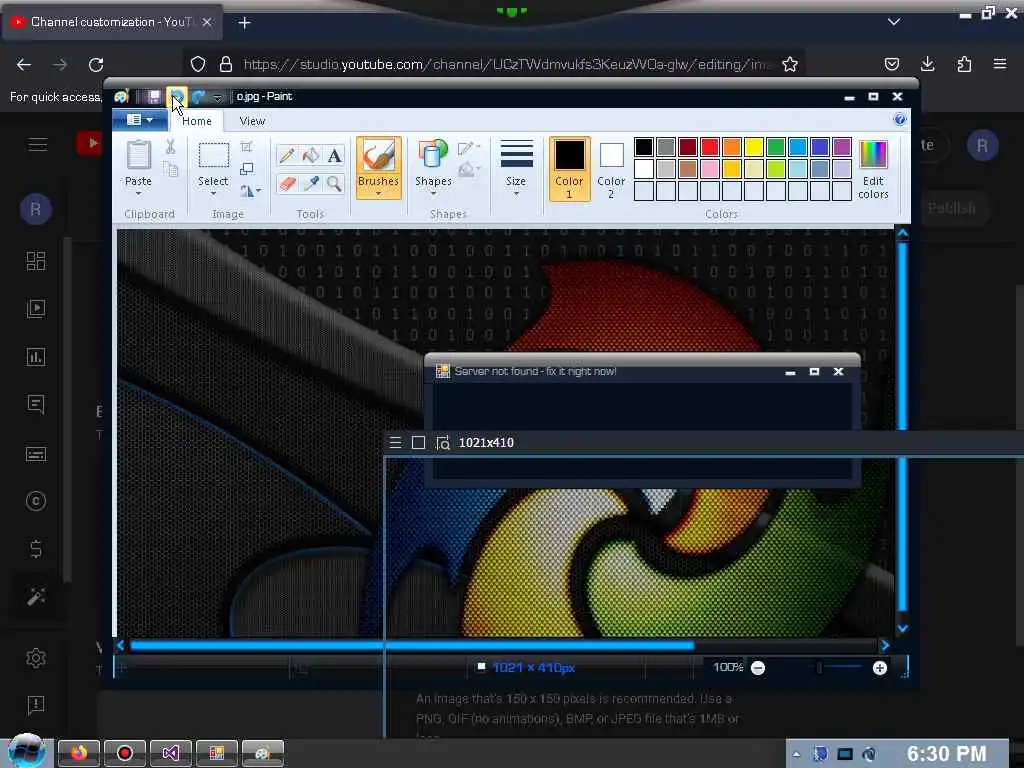Click the Crop icon in Image group
Viewport: 1024px width, 768px height.
[x=247, y=146]
